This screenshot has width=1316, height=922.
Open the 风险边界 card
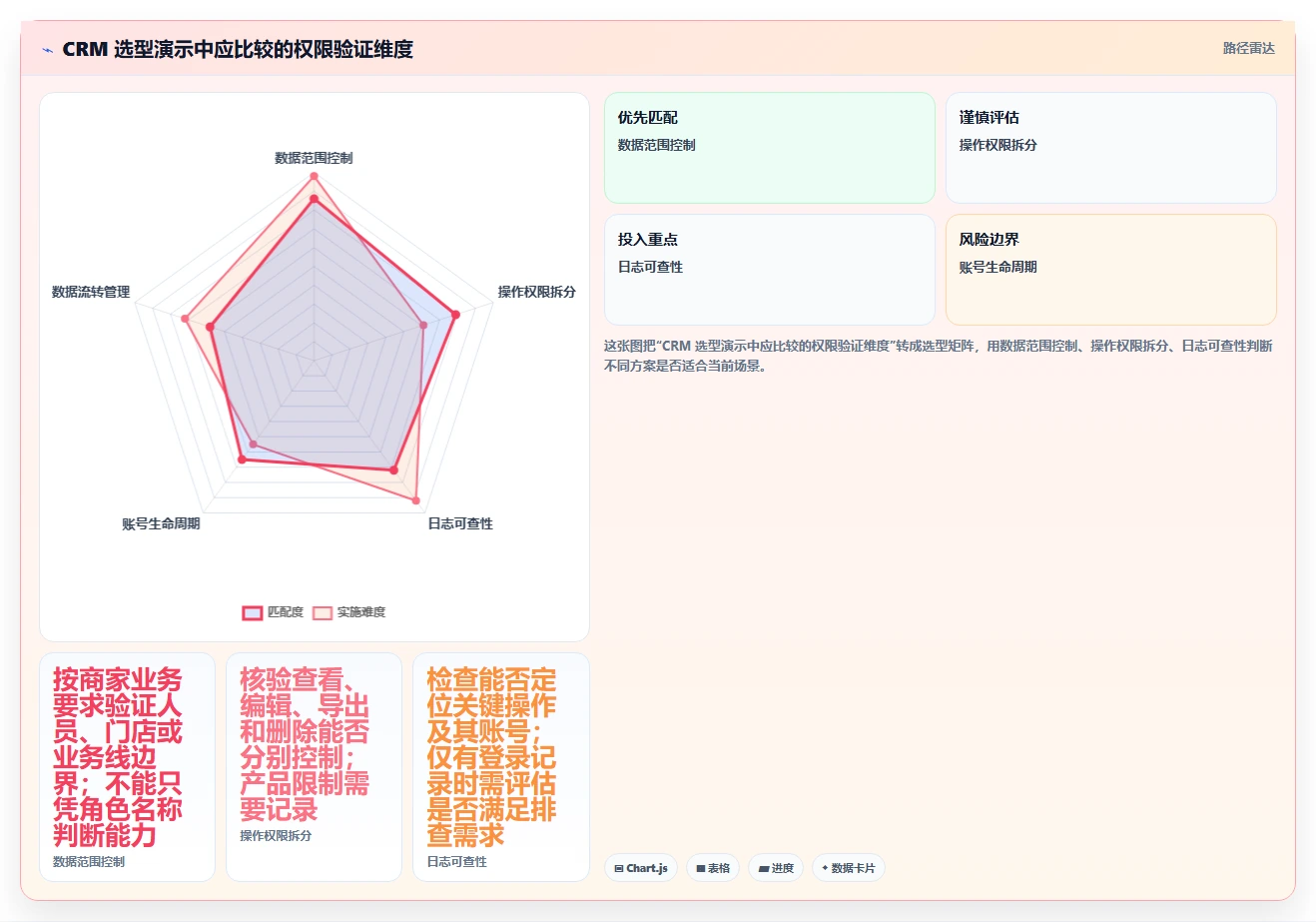(x=1111, y=270)
